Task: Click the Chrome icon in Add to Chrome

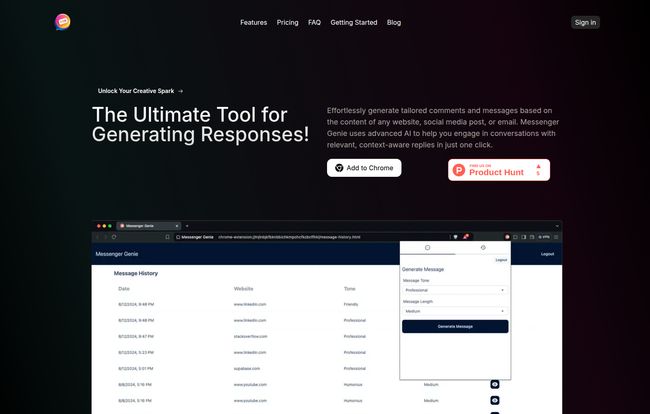Action: click(339, 168)
